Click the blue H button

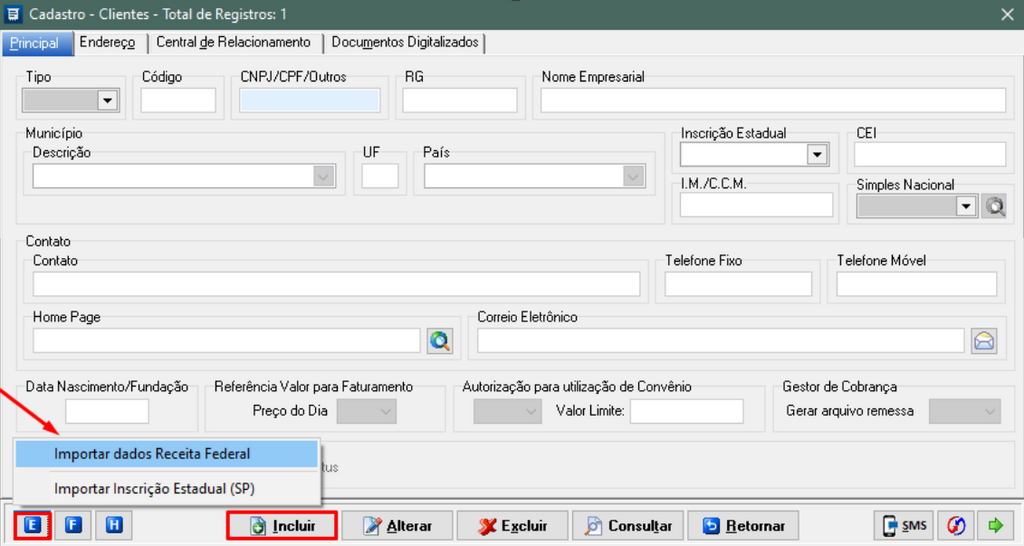point(113,525)
